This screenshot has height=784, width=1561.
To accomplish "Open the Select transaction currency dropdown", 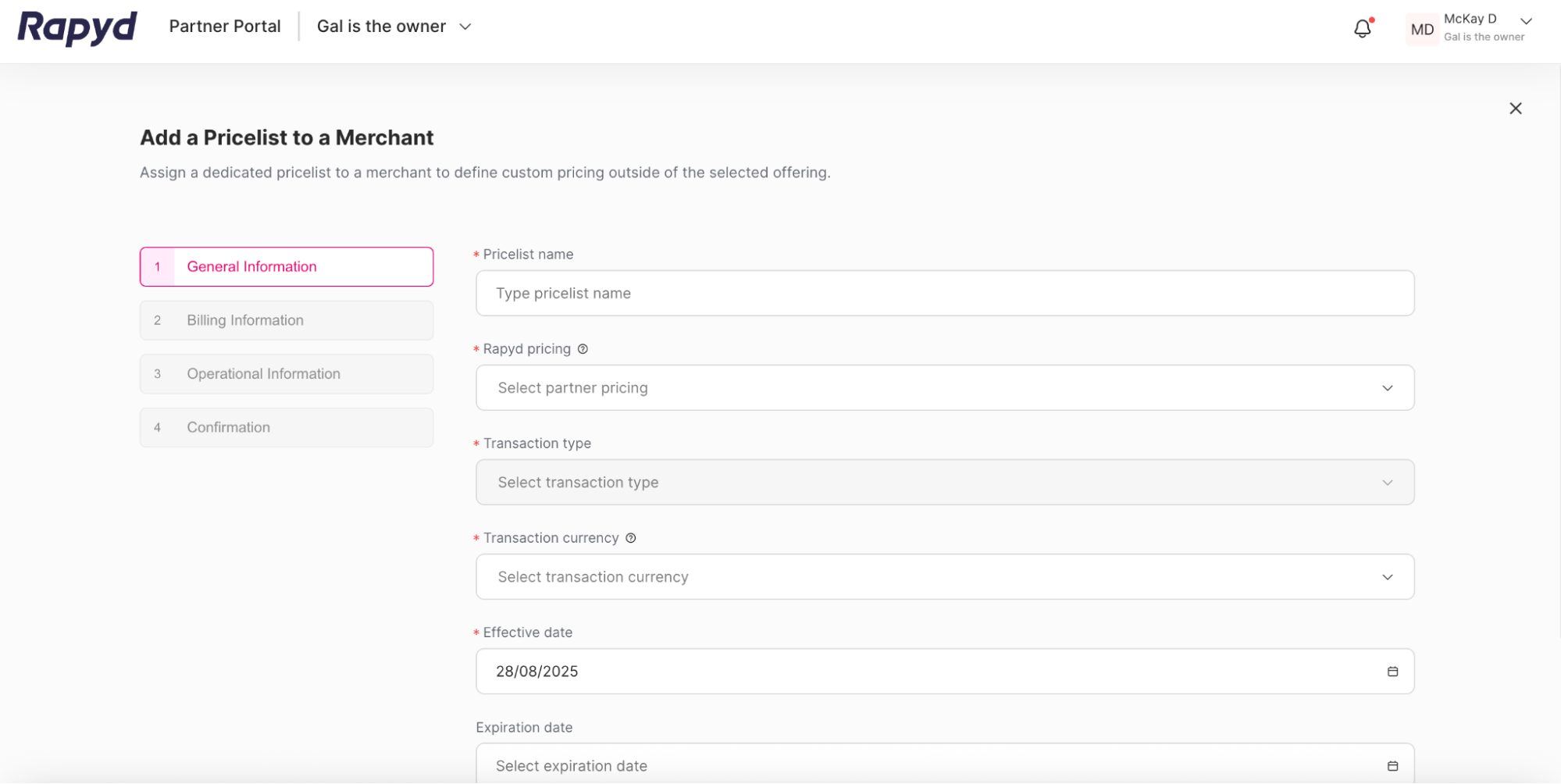I will 945,576.
